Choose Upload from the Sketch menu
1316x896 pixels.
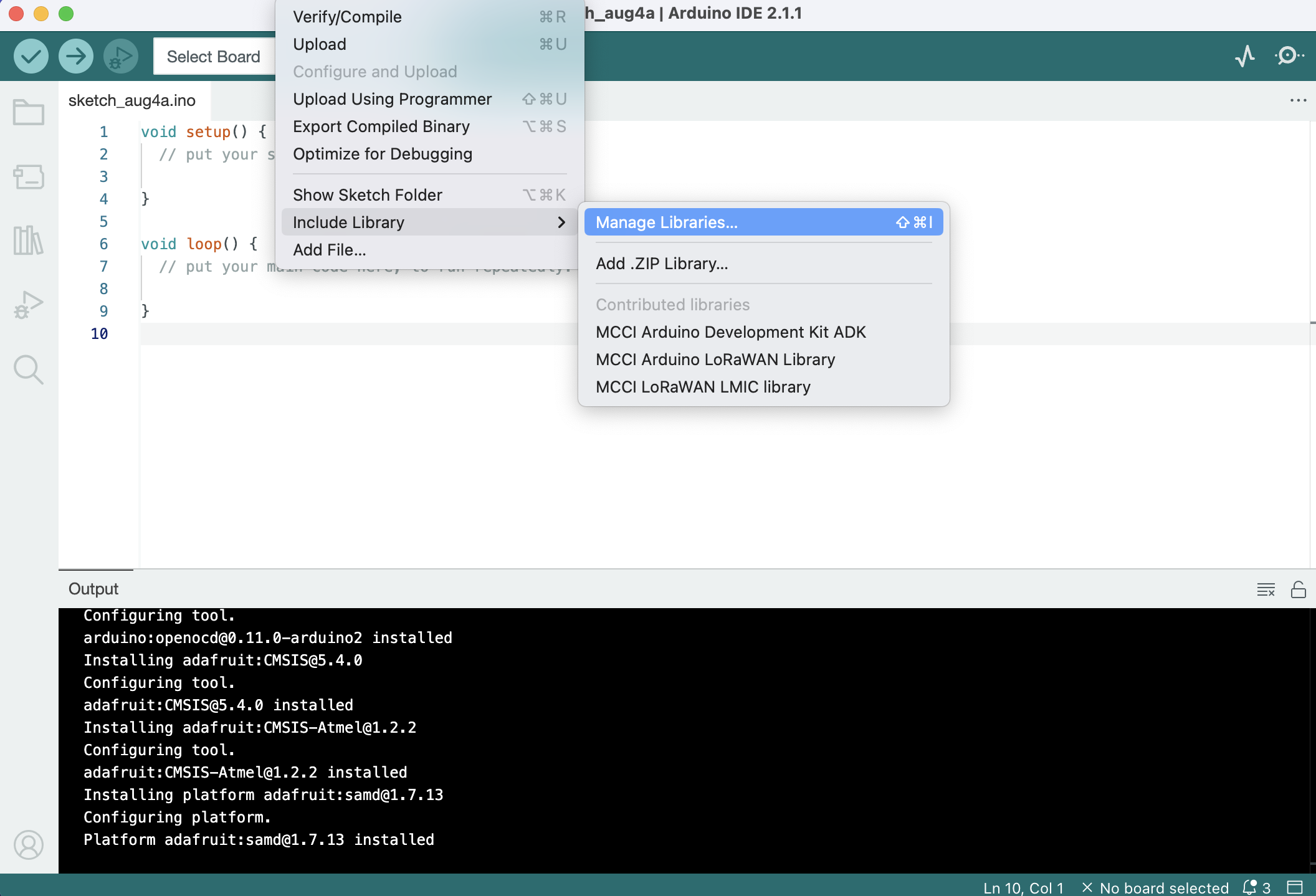[429, 44]
